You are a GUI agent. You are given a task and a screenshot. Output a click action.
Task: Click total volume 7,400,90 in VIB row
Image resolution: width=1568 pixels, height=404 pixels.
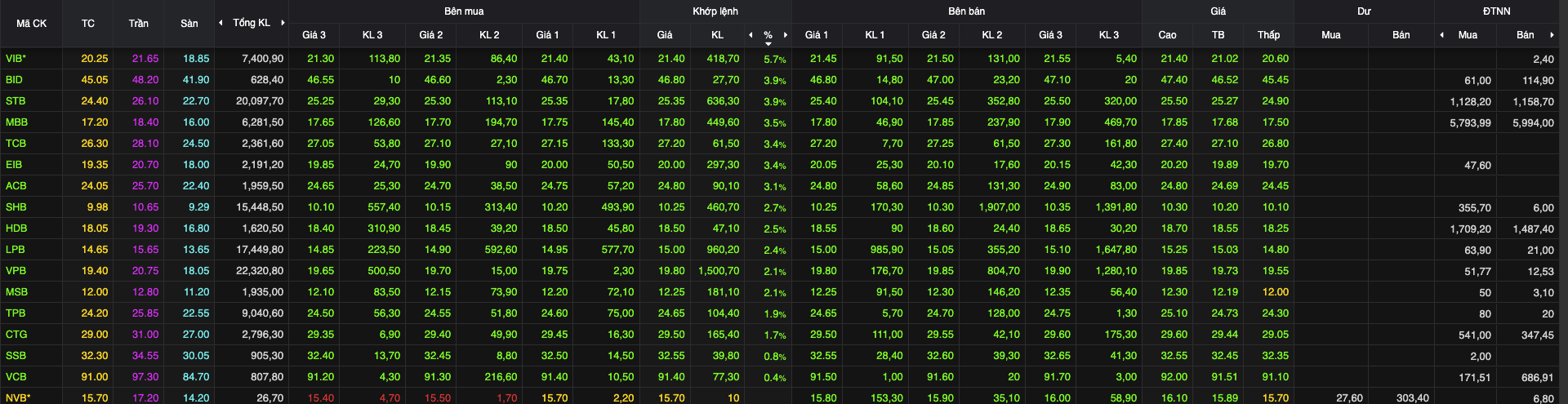[263, 59]
